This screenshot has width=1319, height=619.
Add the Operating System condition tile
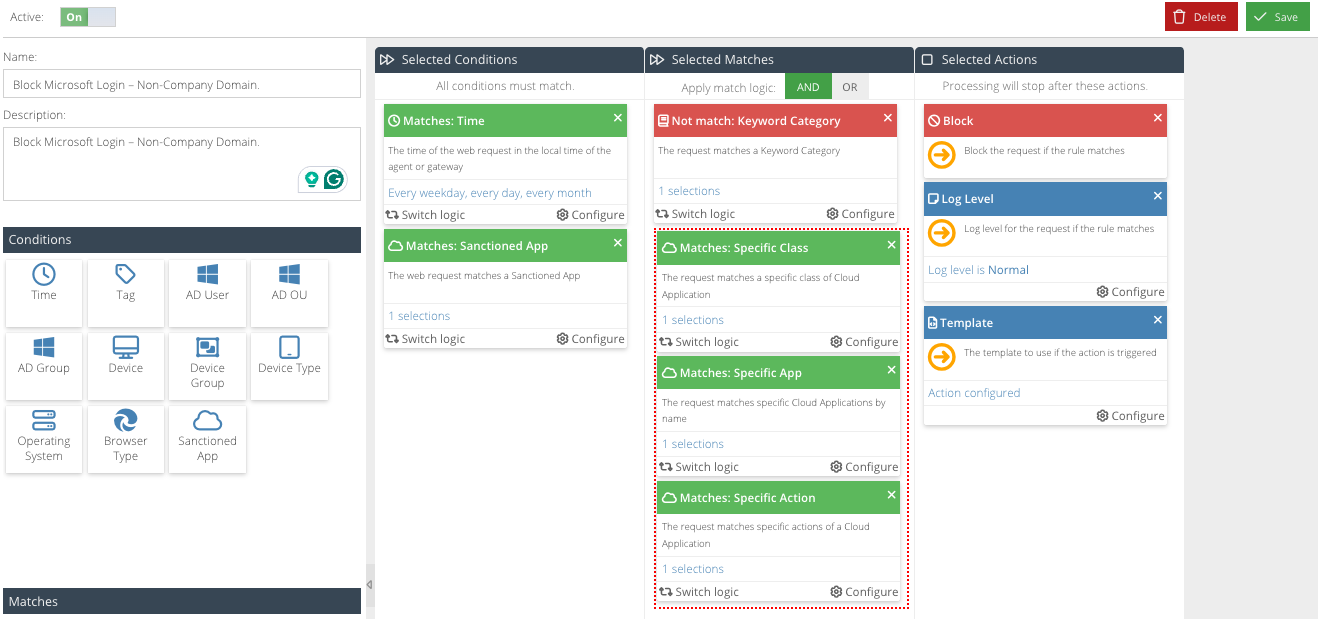click(44, 439)
